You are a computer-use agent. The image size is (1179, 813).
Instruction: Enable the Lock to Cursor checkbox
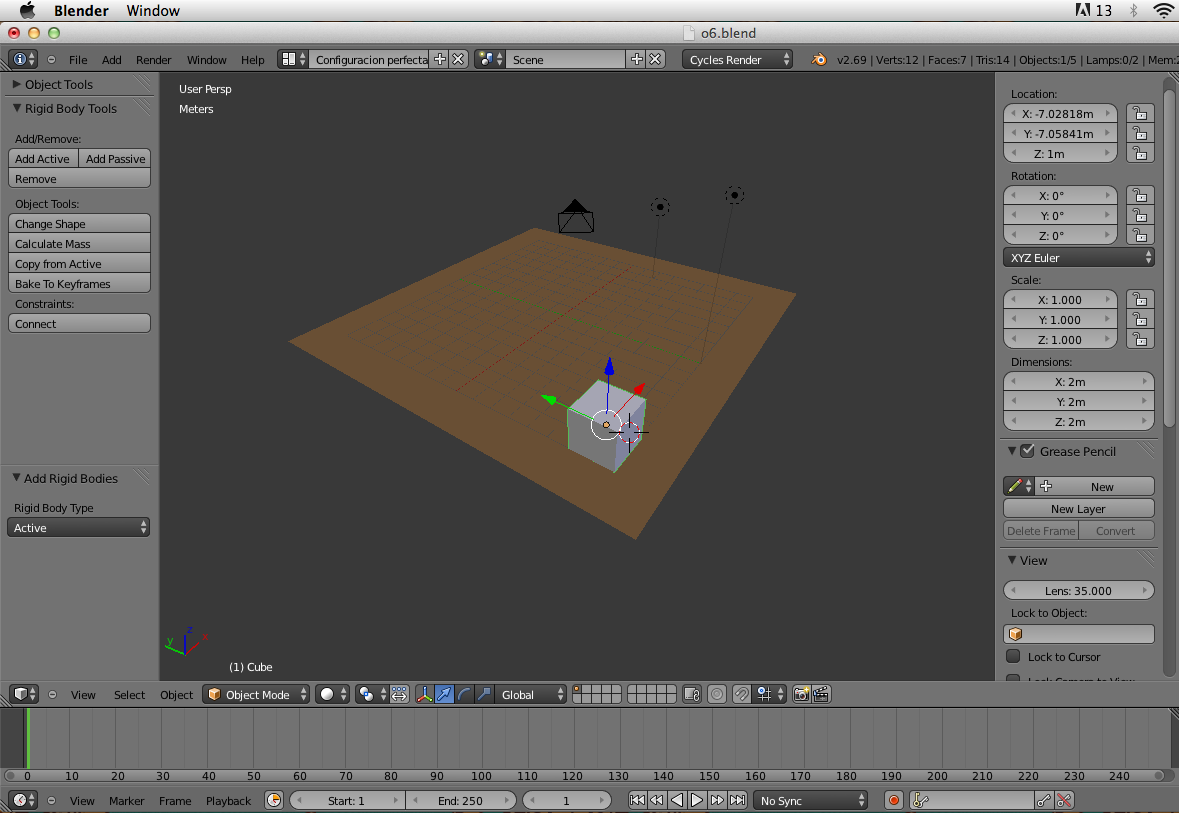(1014, 656)
